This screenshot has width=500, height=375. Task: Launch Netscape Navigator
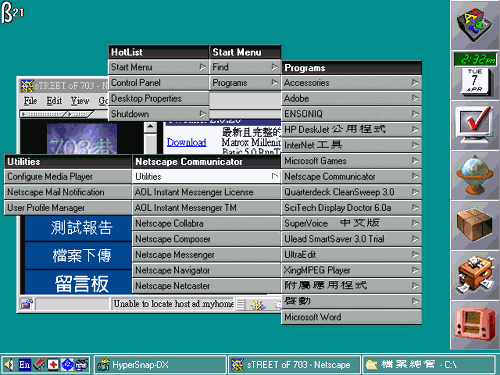[206, 270]
